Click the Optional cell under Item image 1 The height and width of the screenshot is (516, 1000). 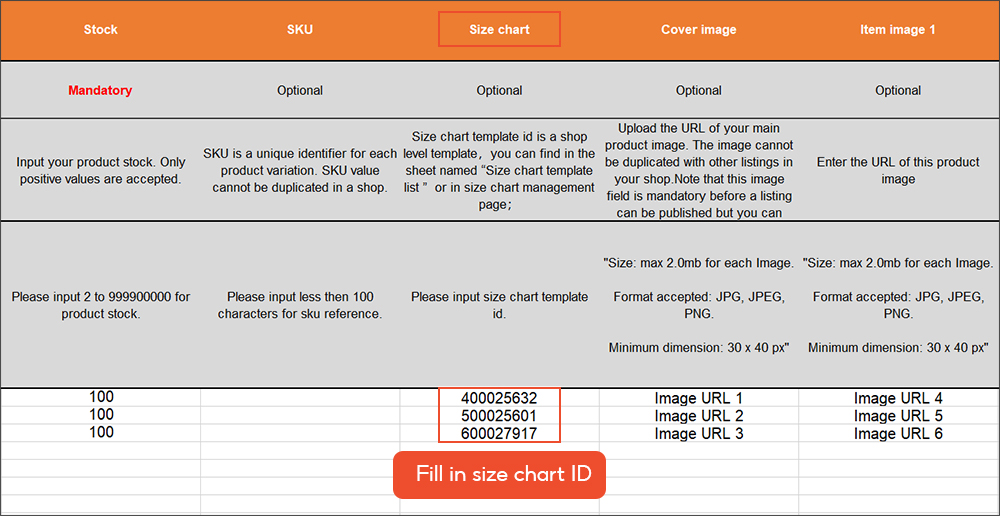(x=898, y=91)
